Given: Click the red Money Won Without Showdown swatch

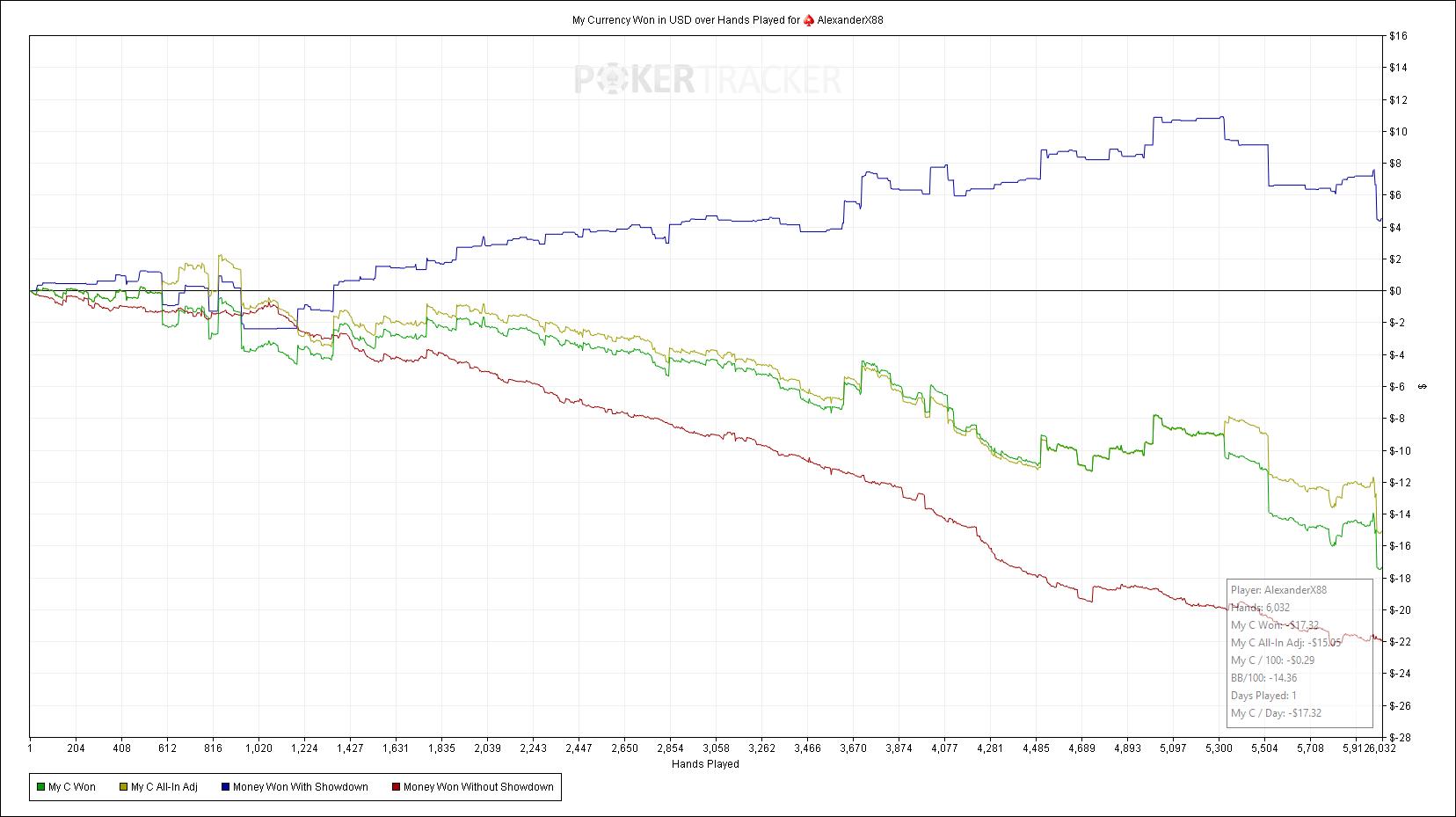Looking at the screenshot, I should [x=396, y=787].
